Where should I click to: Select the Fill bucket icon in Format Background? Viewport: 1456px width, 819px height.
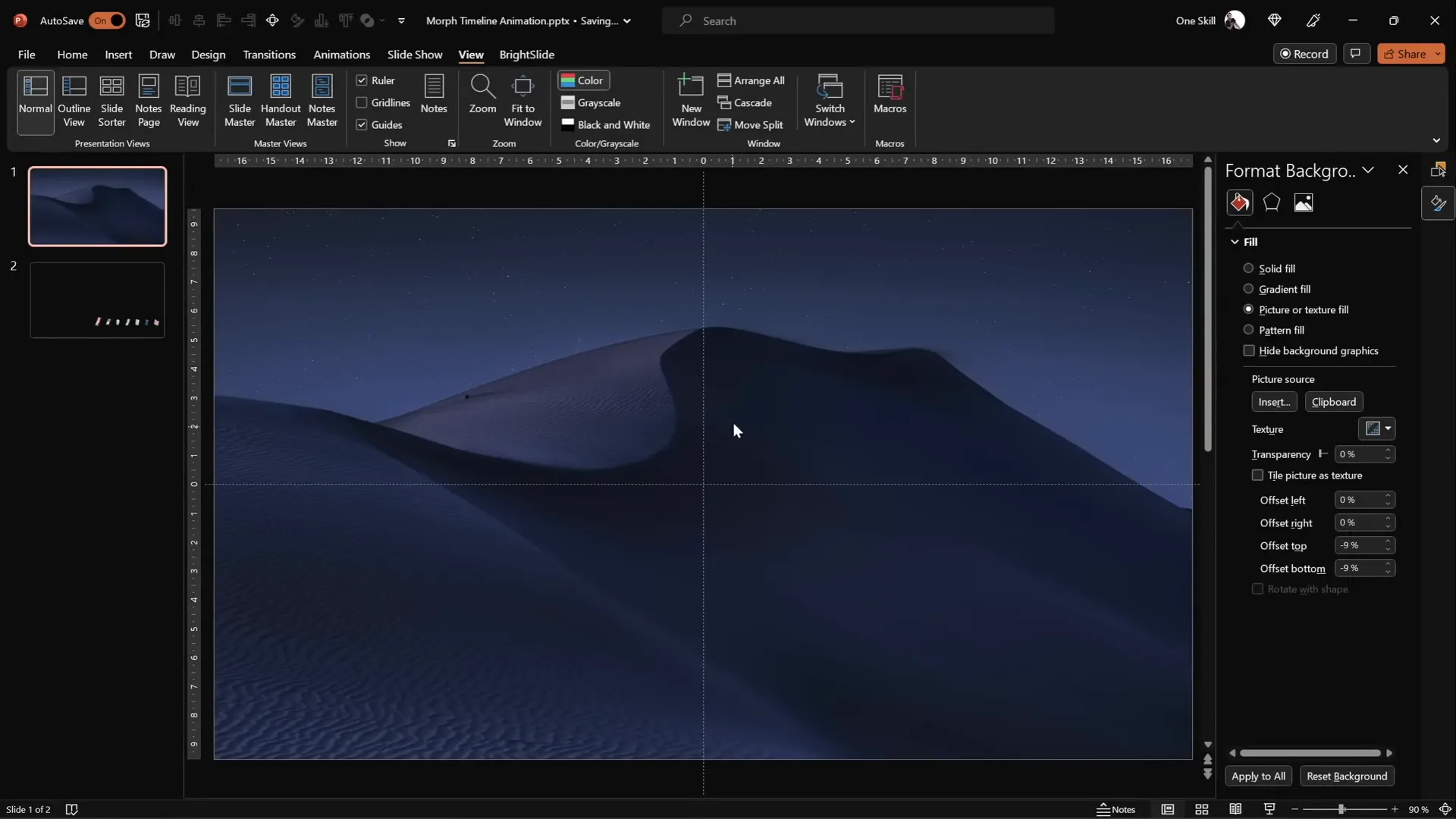click(1239, 202)
